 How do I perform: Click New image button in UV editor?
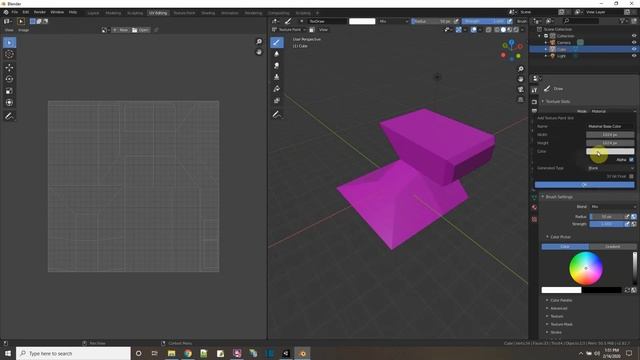pyautogui.click(x=121, y=30)
